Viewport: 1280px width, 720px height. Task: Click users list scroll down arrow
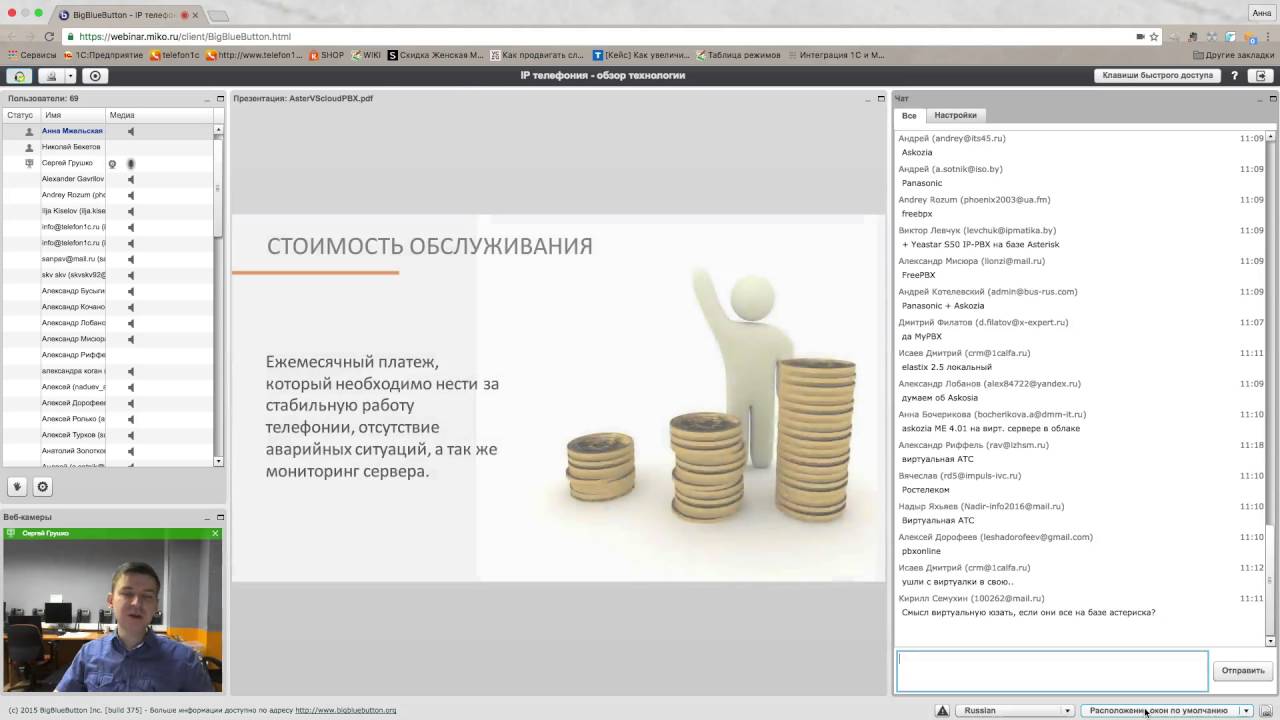point(218,461)
